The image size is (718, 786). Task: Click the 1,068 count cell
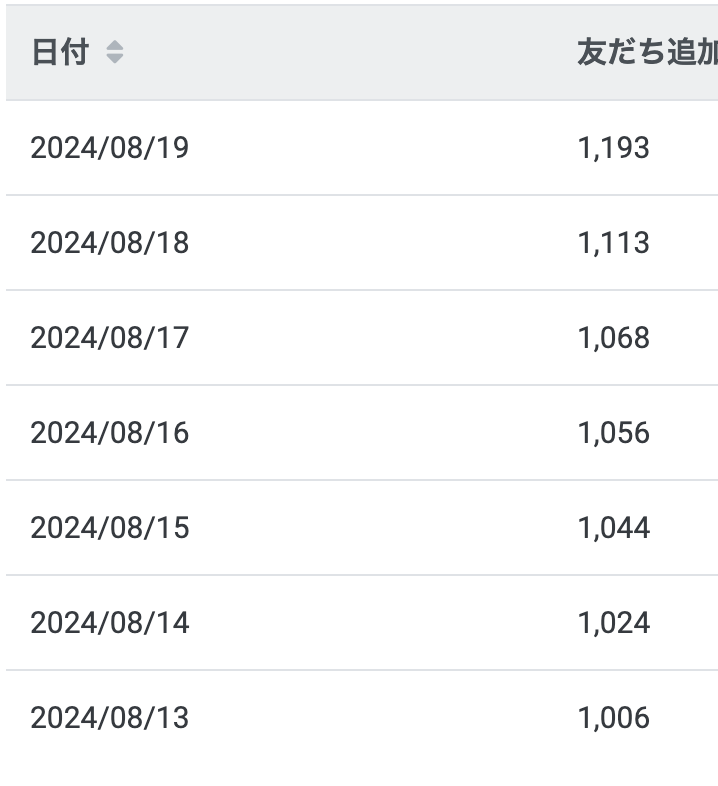point(613,338)
